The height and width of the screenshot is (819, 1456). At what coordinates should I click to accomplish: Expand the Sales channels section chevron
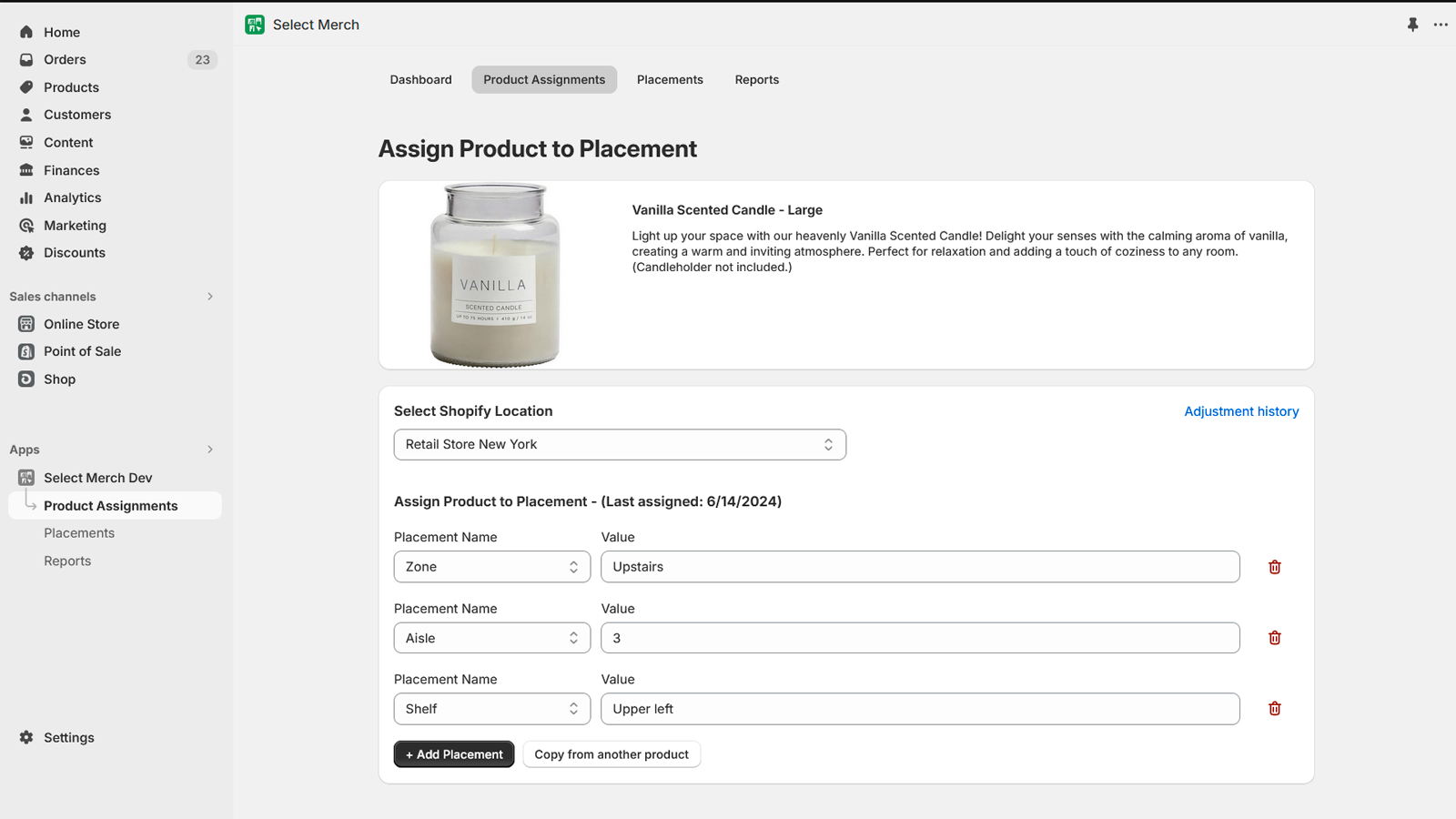[210, 297]
